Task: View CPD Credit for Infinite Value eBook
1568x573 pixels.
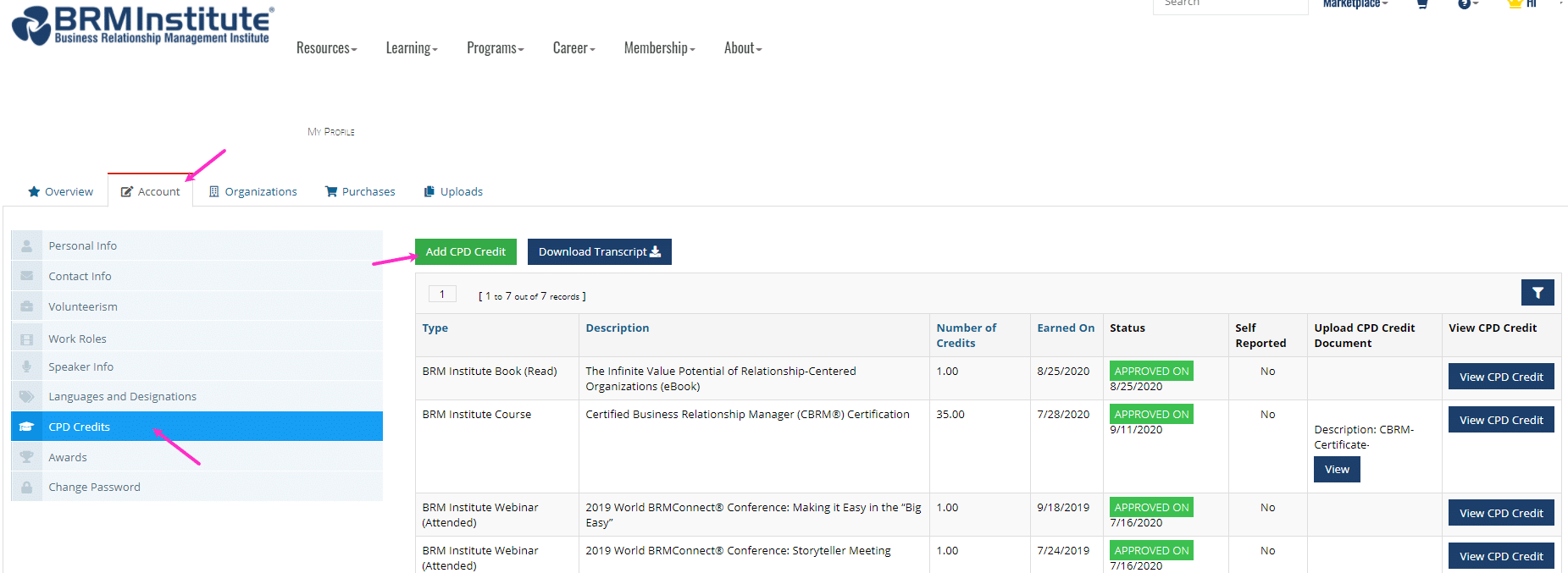Action: pos(1501,377)
